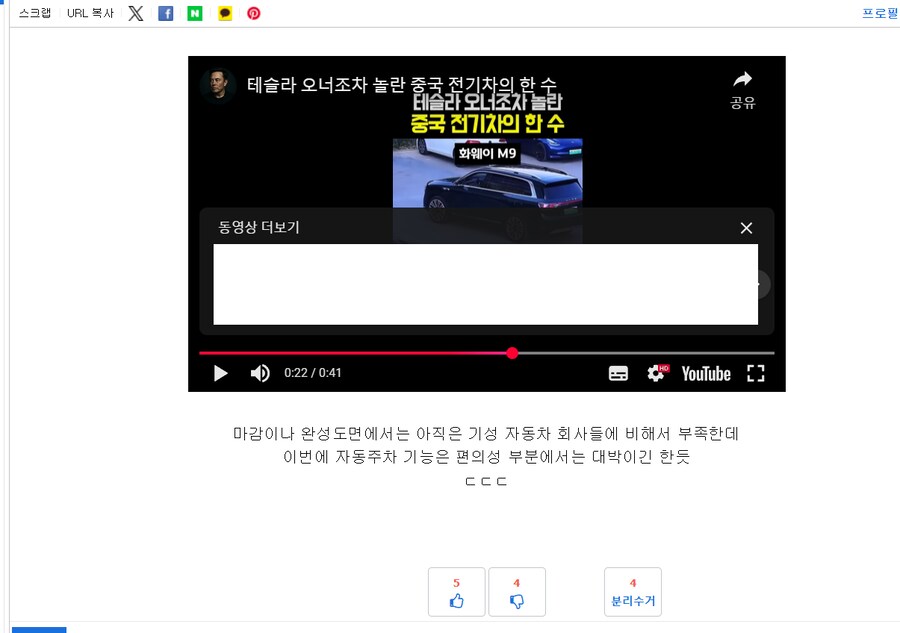Play the YouTube video
900x633 pixels.
(220, 374)
